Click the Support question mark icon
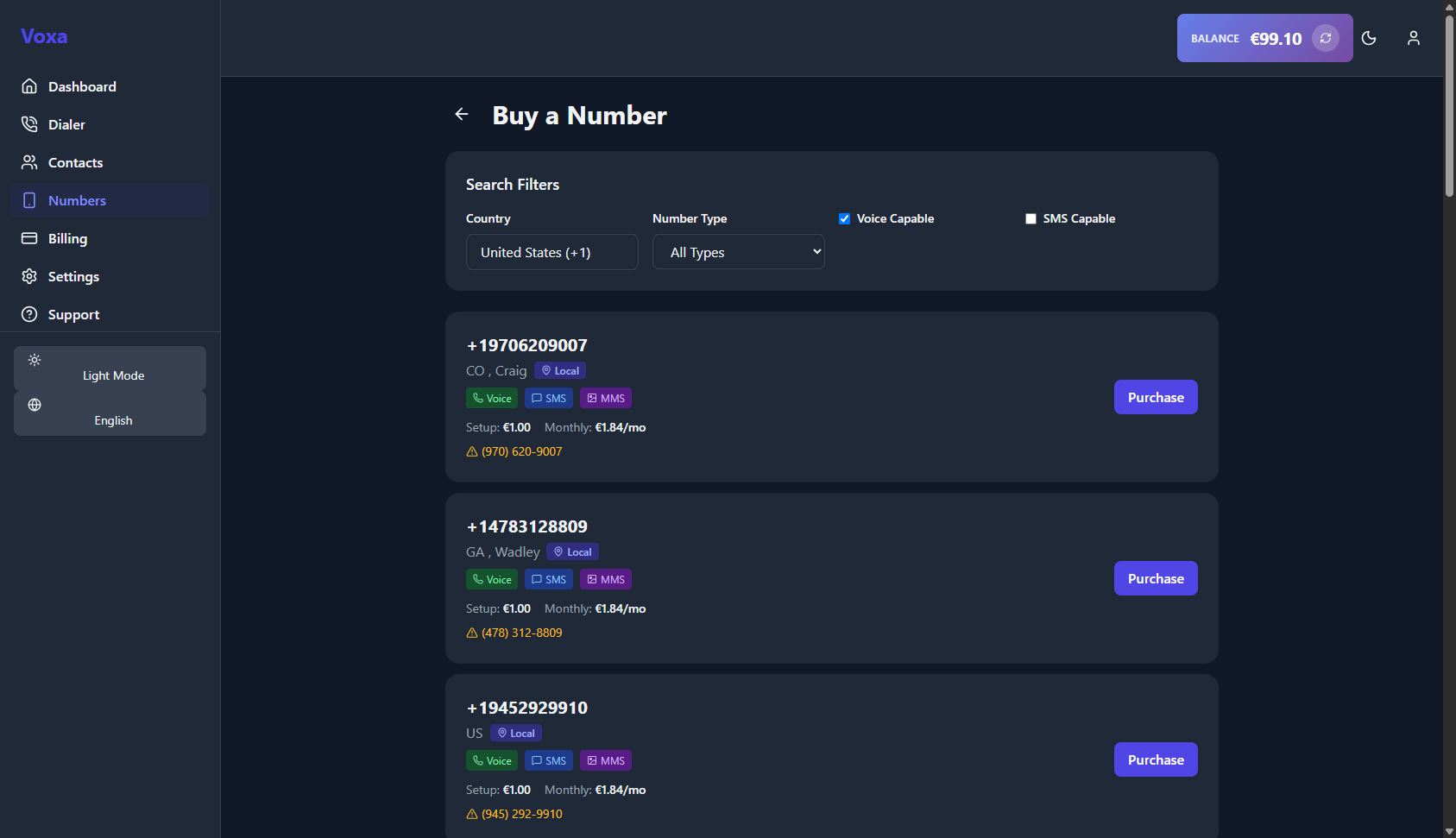This screenshot has height=838, width=1456. pyautogui.click(x=29, y=314)
